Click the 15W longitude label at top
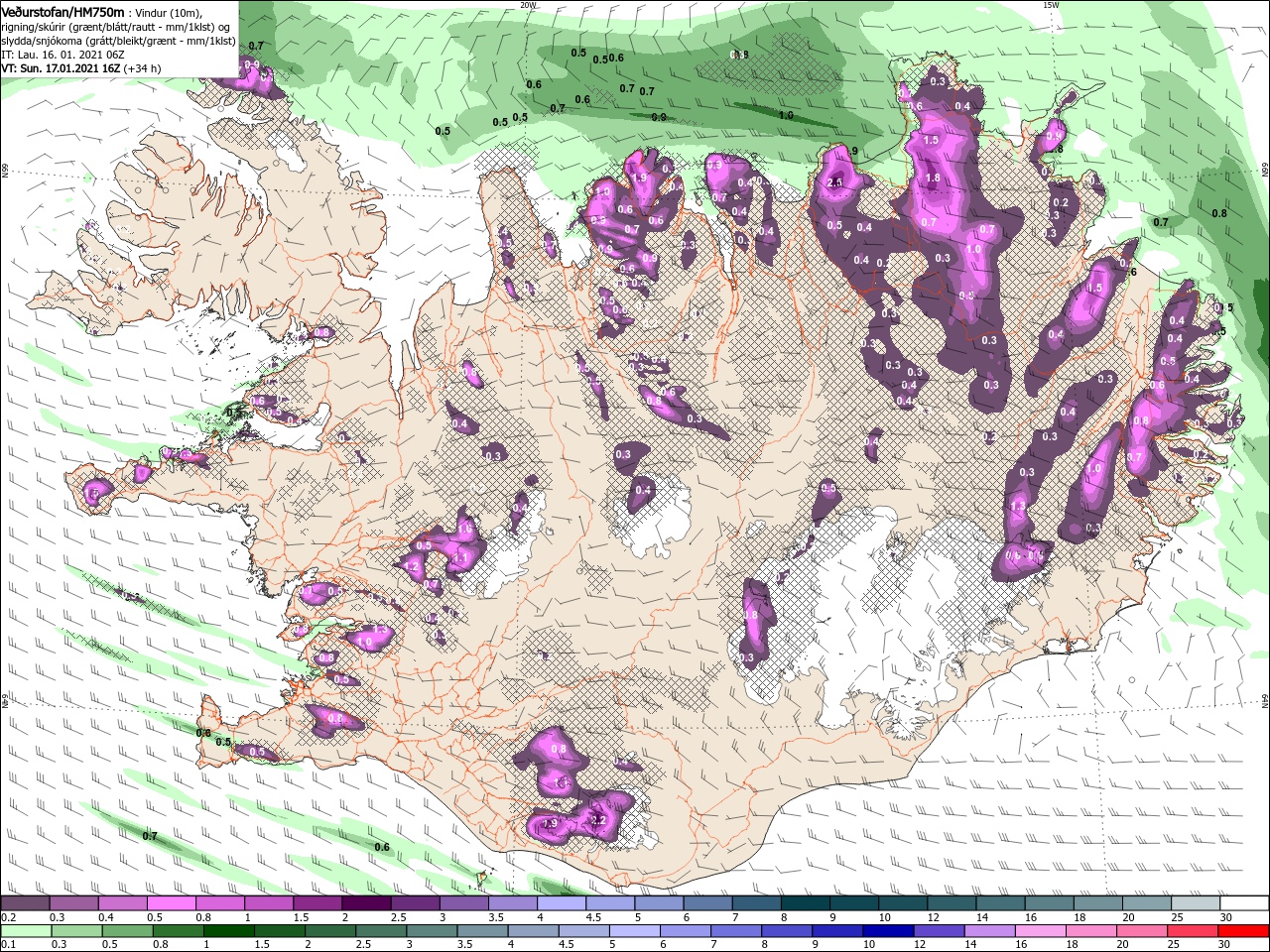This screenshot has width=1270, height=952. click(1051, 5)
